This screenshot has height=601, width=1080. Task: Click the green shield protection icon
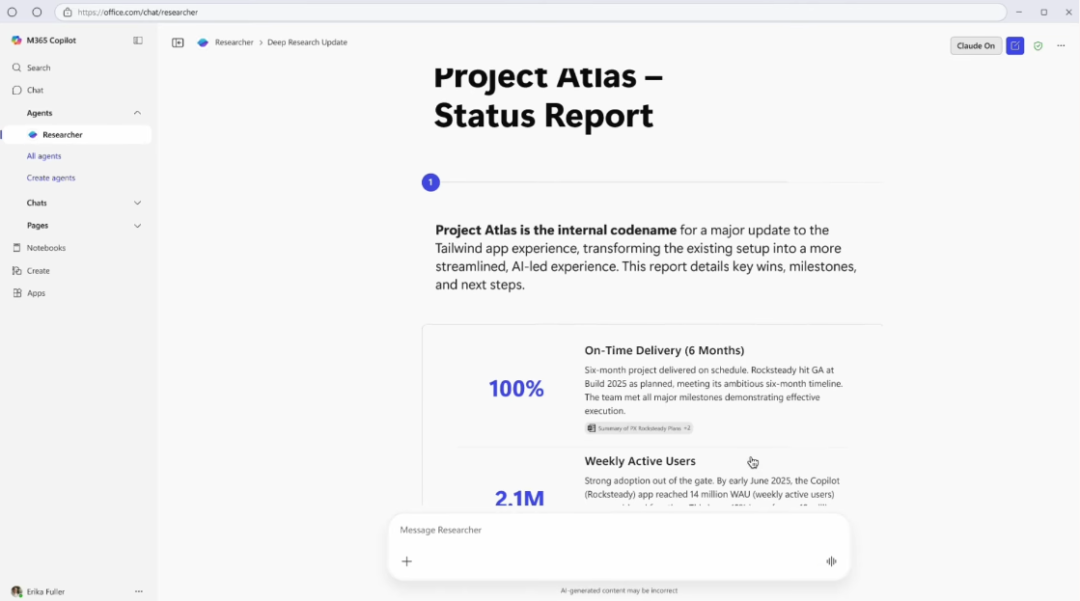pos(1038,46)
